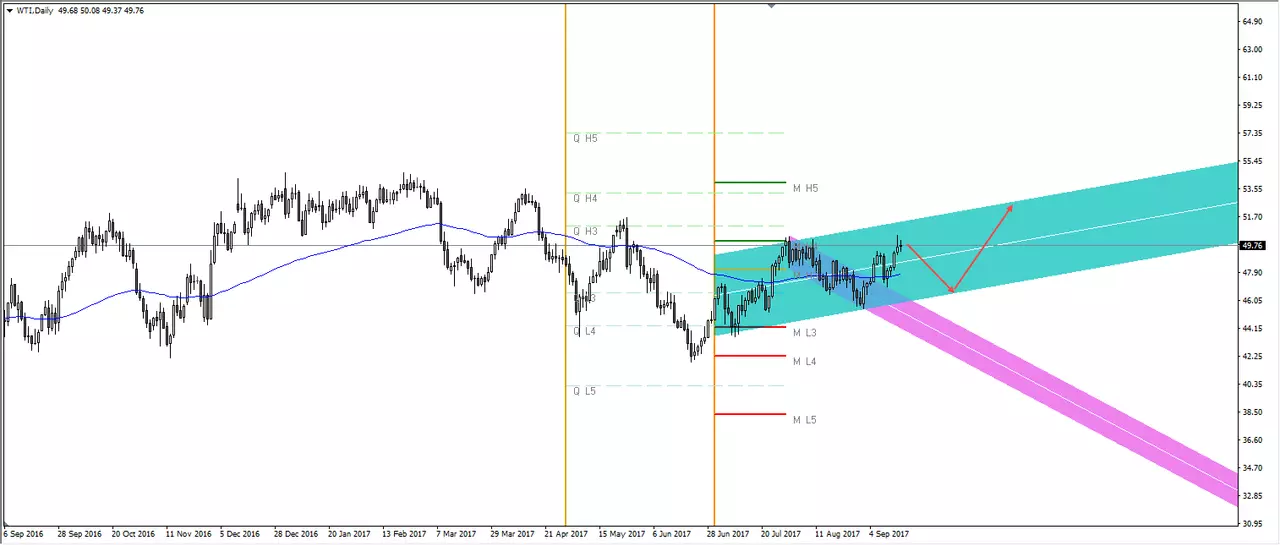Click the upward red arrow's arrowhead

tap(1009, 208)
